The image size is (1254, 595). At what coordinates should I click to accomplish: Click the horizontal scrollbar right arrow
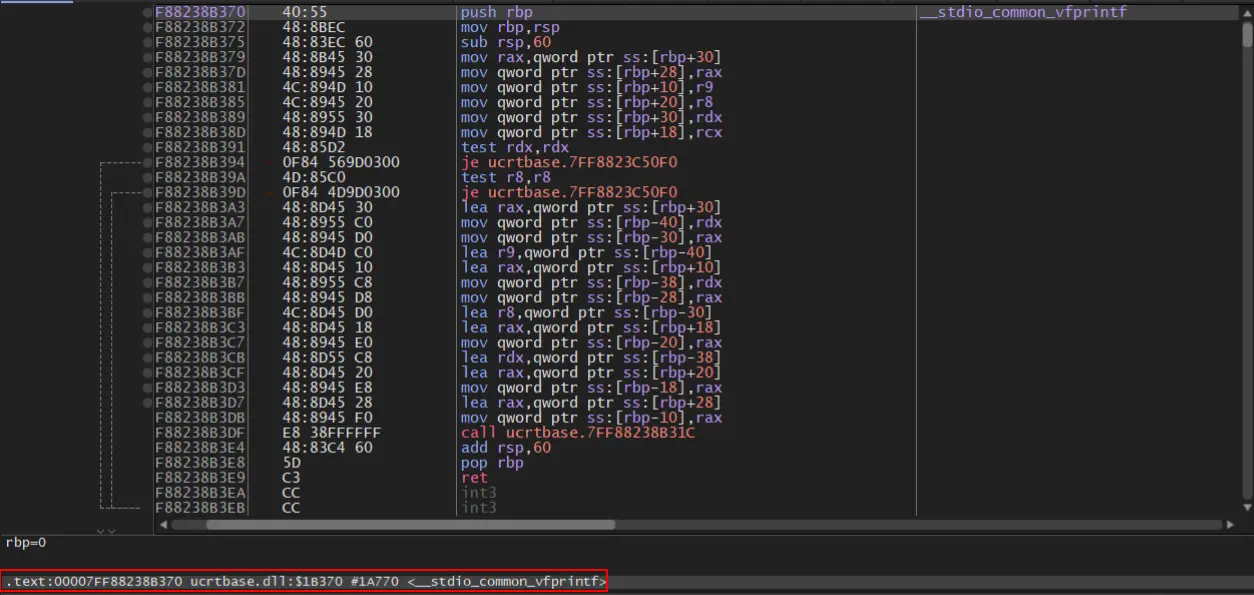click(1232, 524)
